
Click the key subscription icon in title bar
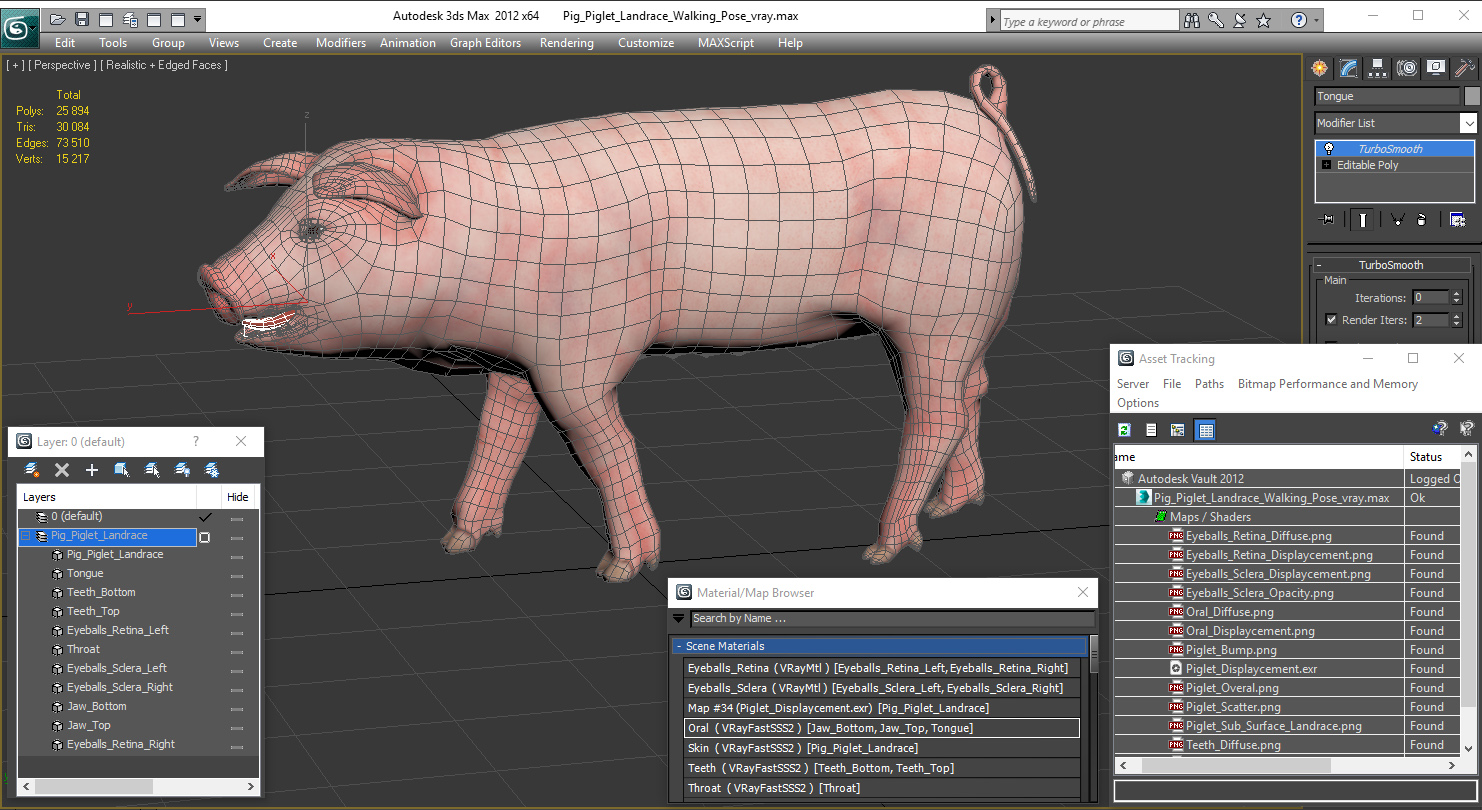1216,20
